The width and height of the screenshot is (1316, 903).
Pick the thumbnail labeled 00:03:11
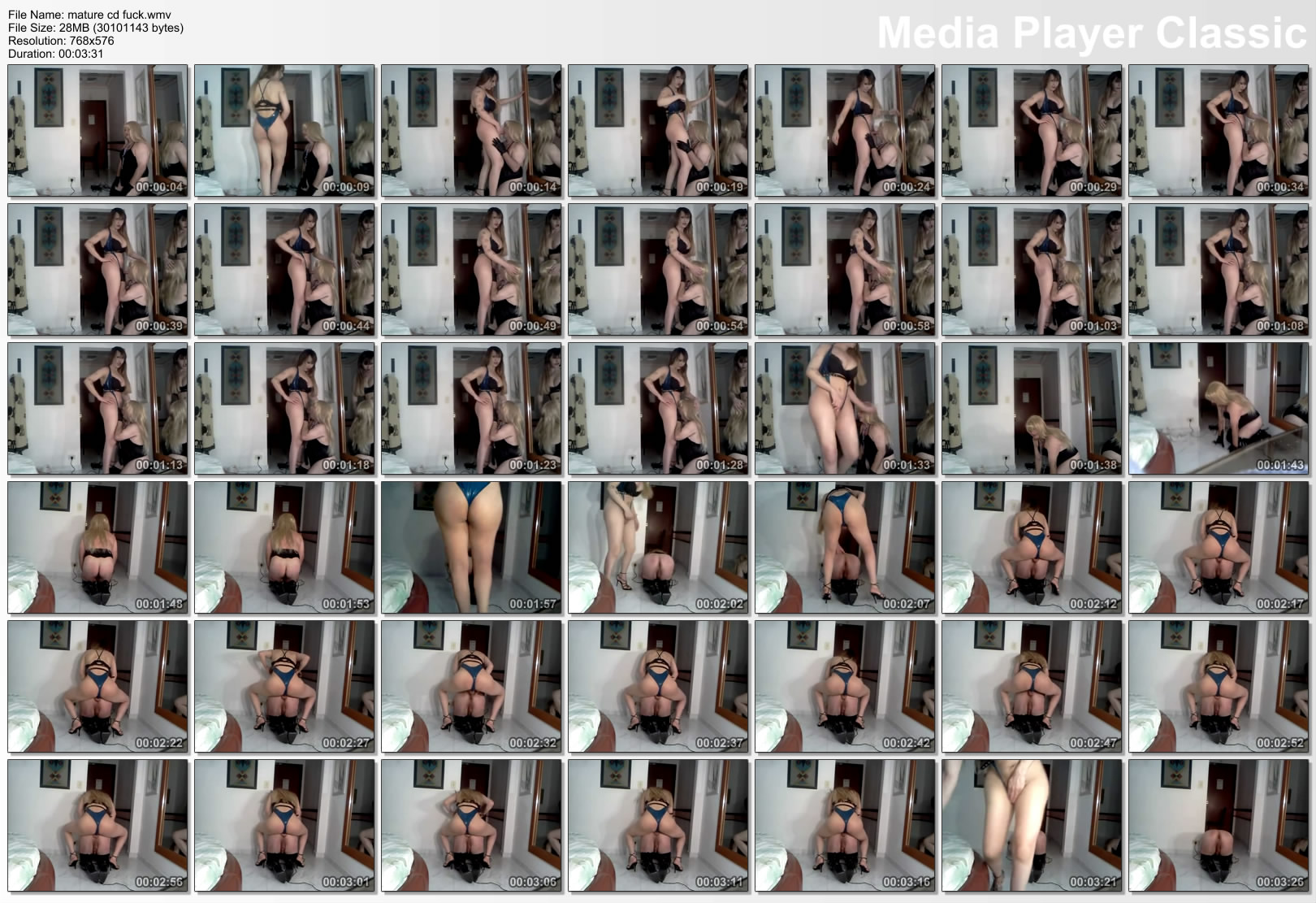(658, 826)
